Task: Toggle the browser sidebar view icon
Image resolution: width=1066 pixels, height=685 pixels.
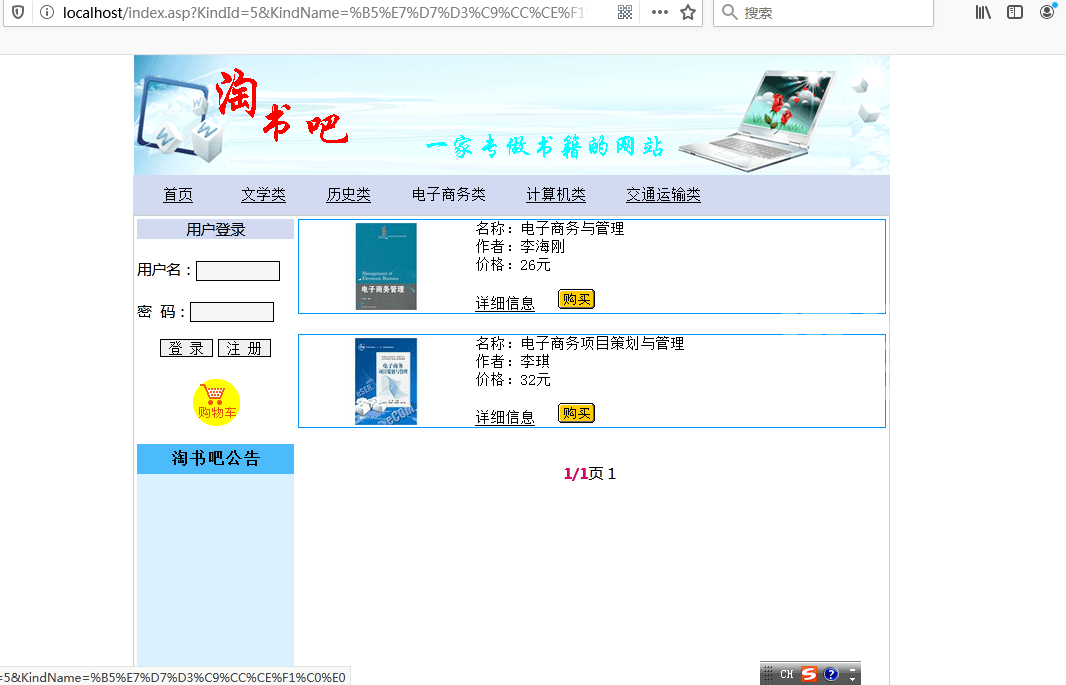Action: (x=1015, y=12)
